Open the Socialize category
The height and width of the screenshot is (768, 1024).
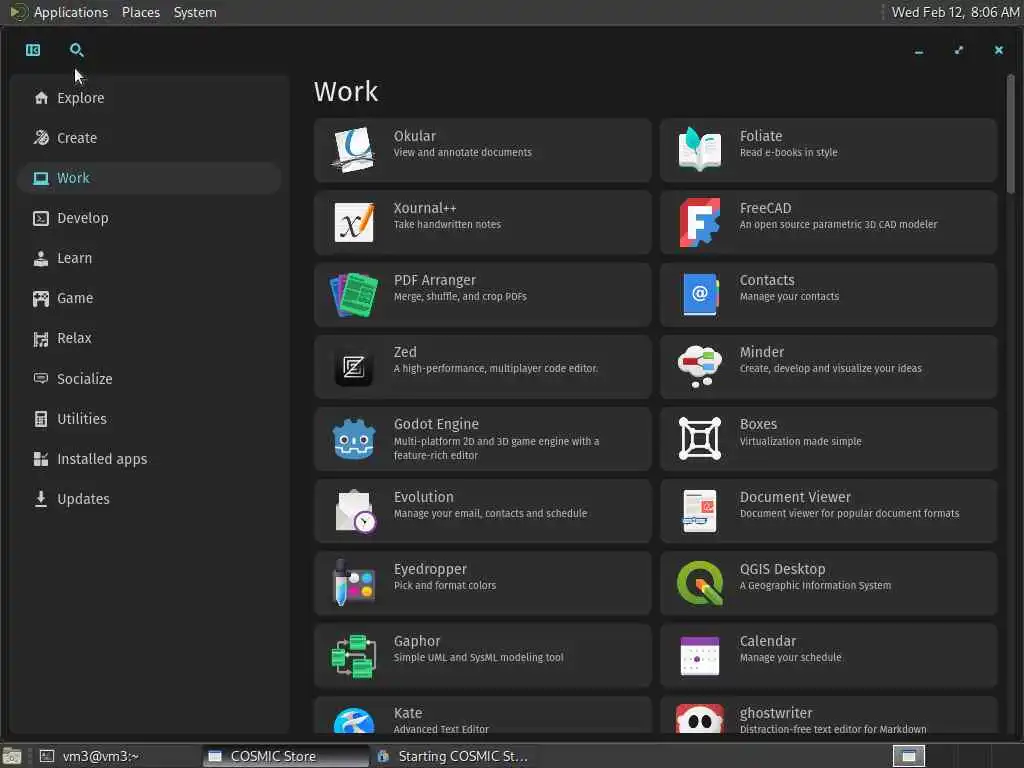pos(150,379)
